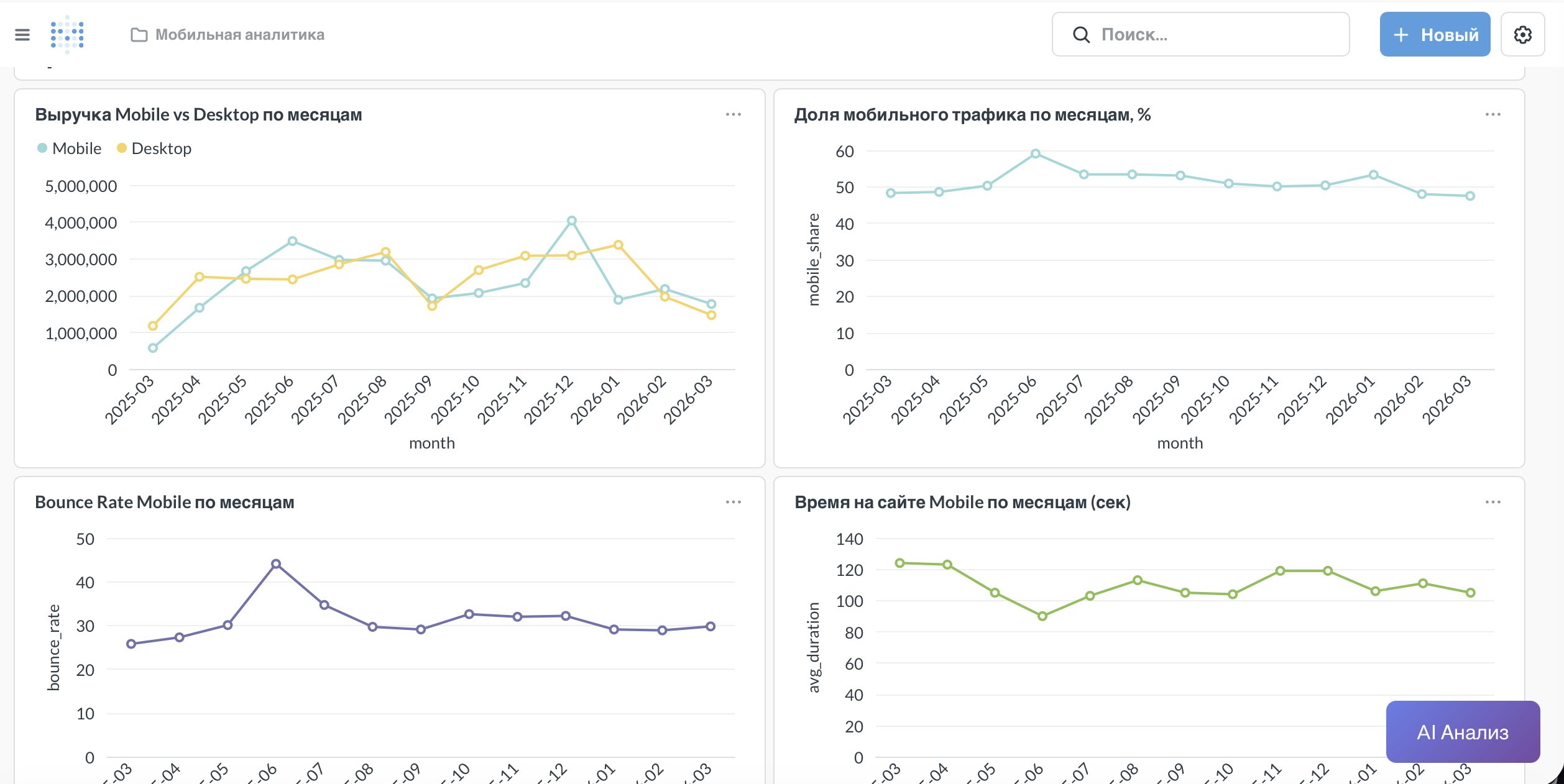Click the Metabase dotted logo
The image size is (1564, 784).
click(67, 35)
